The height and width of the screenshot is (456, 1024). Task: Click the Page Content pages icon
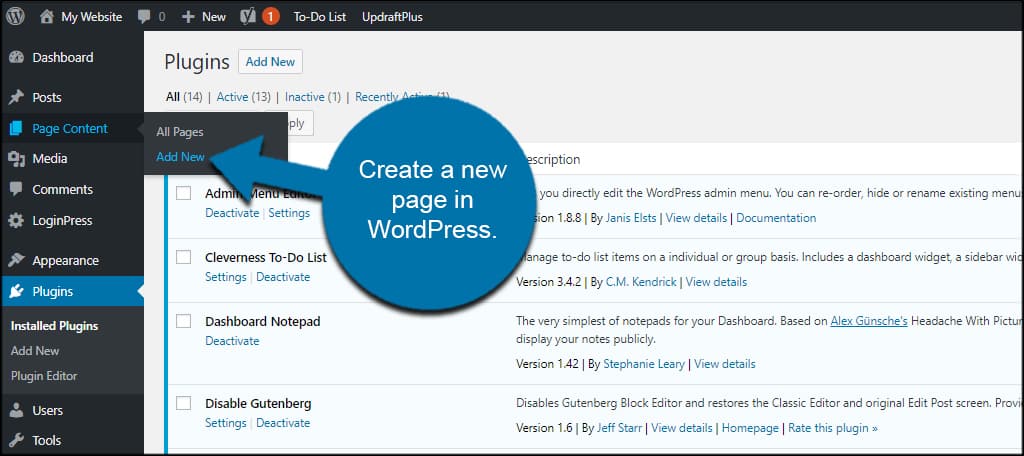pos(16,129)
